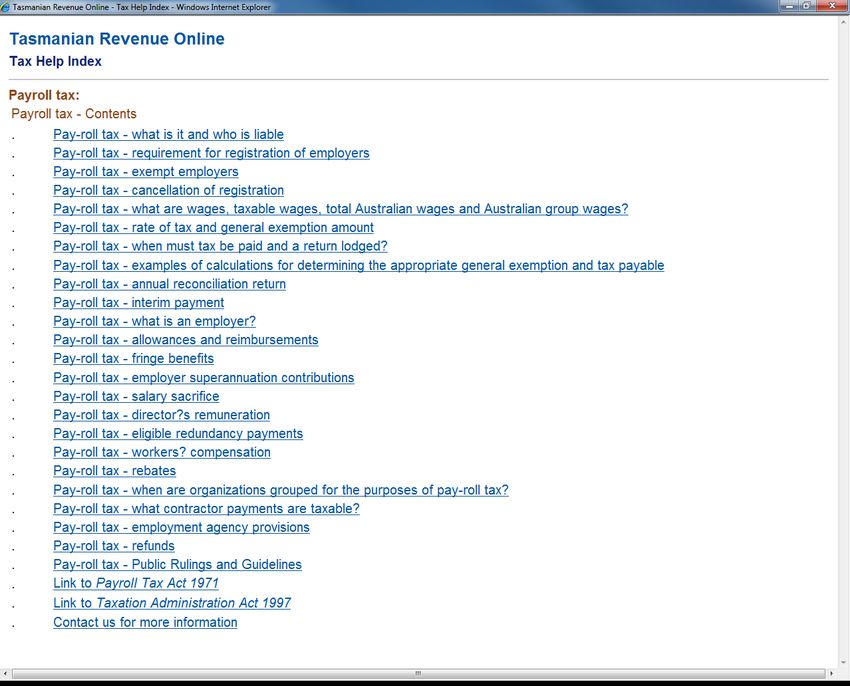Click the horizontal scrollbar thumb
Viewport: 850px width, 686px height.
tap(418, 674)
